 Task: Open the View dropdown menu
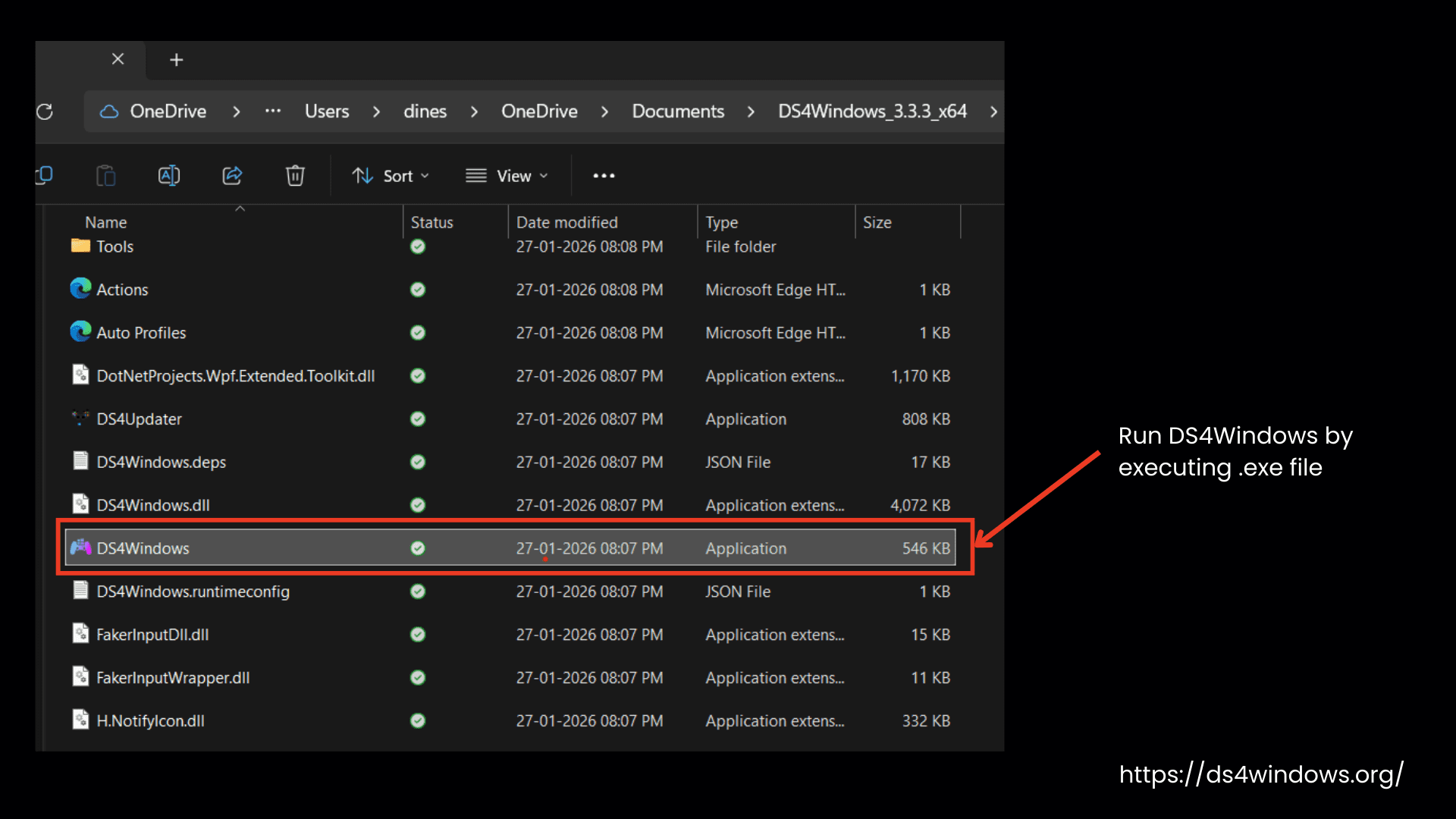[507, 176]
